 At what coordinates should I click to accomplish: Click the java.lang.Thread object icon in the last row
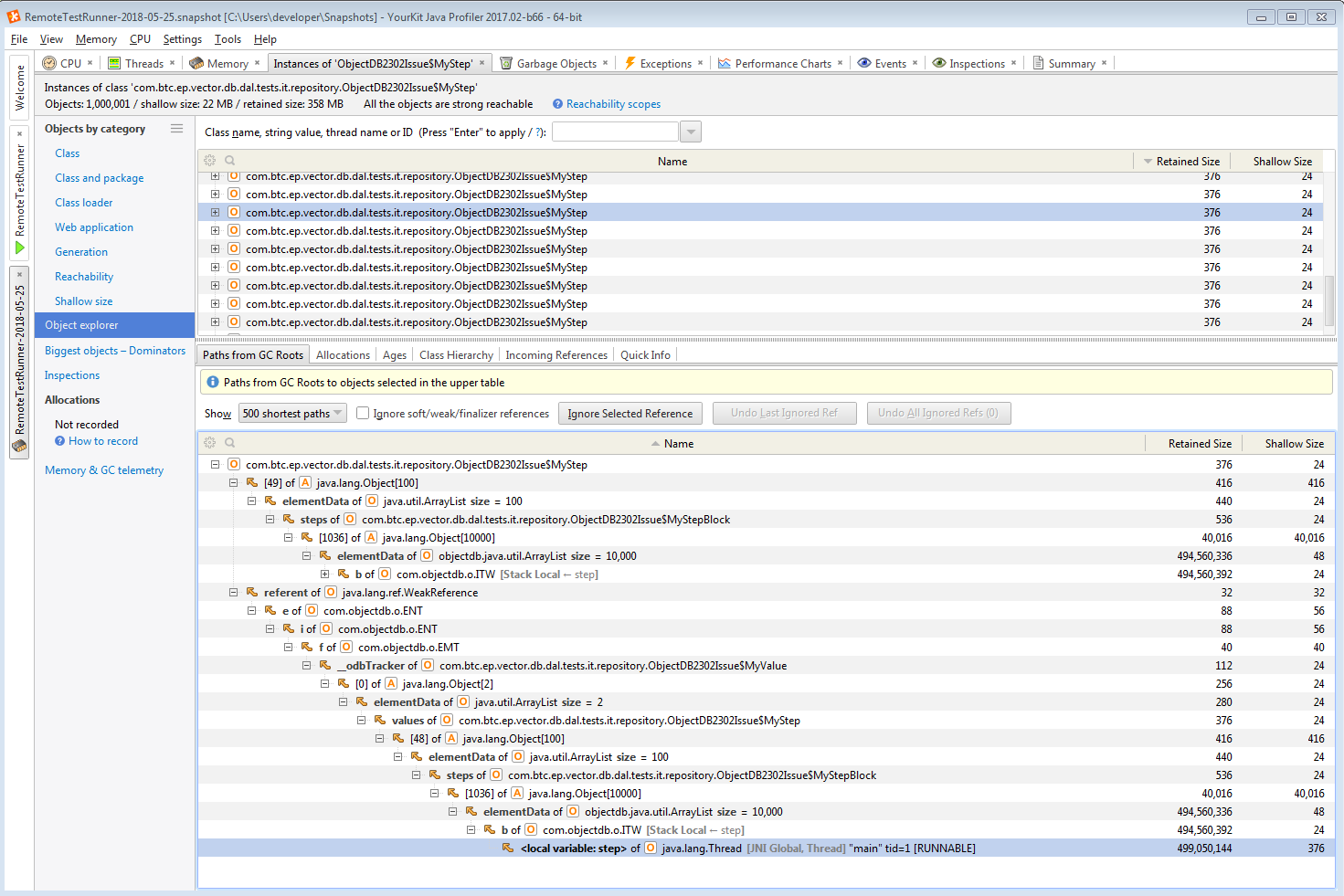tap(651, 849)
